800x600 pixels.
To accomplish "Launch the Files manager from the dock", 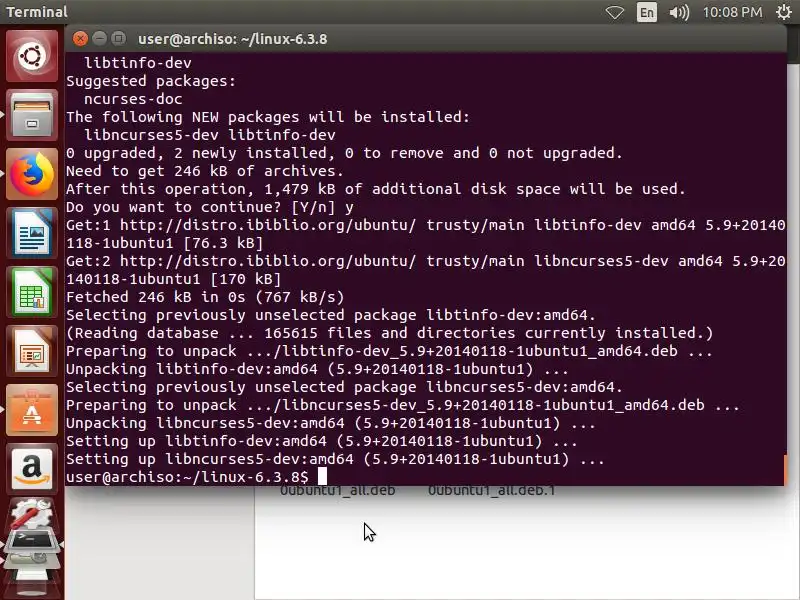I will [x=32, y=115].
